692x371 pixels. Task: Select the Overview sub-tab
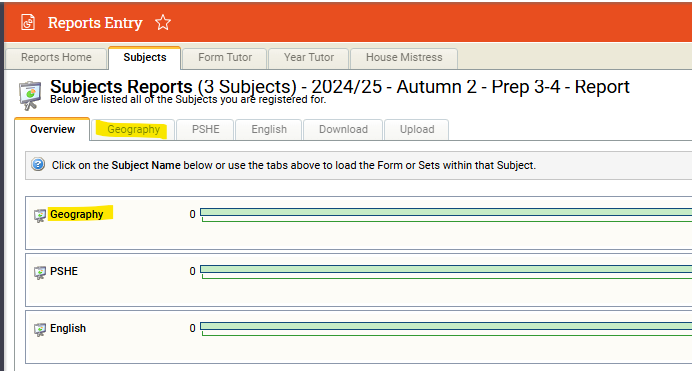[x=53, y=129]
